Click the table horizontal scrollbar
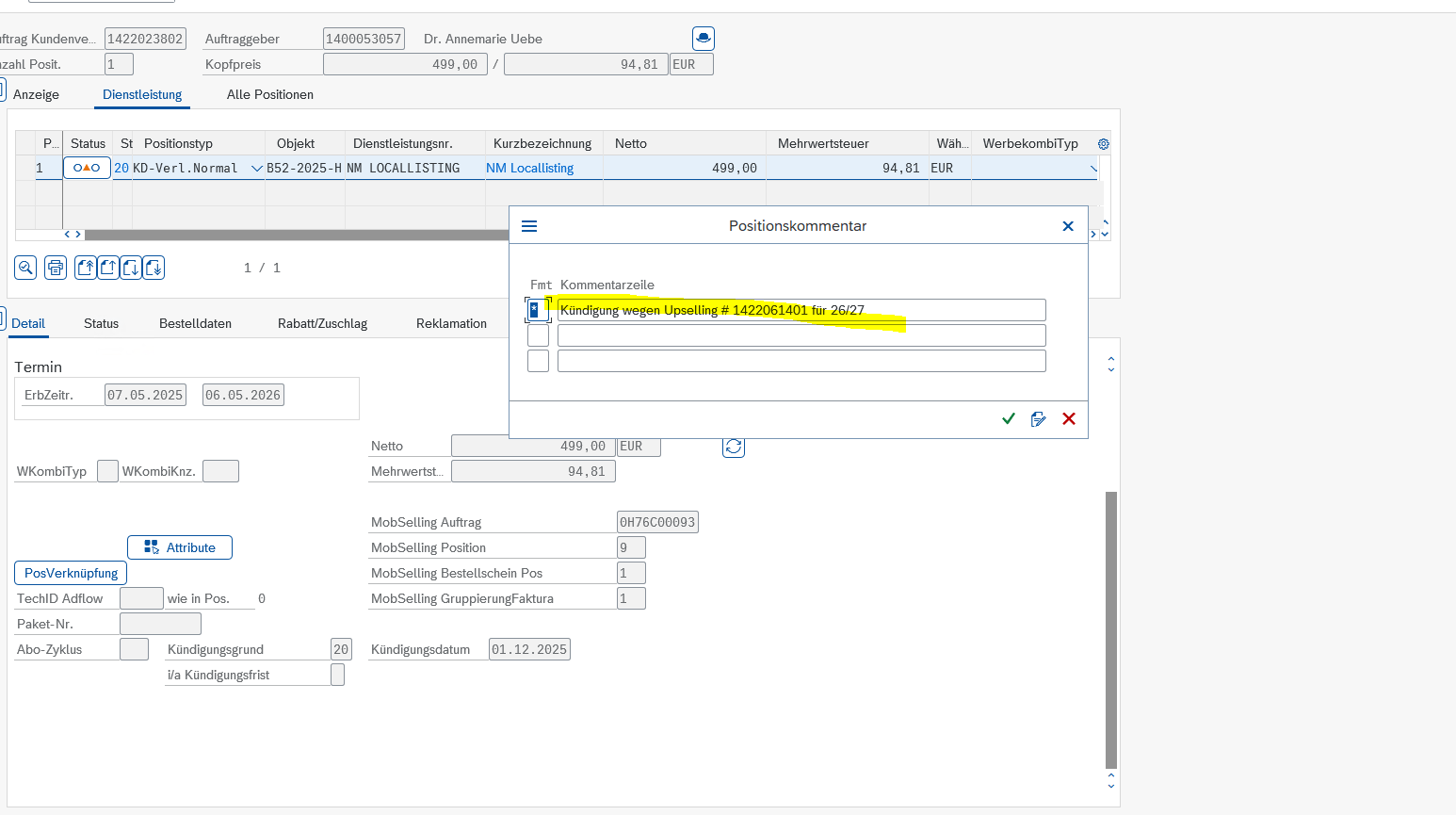Viewport: 1456px width, 815px height. (297, 235)
